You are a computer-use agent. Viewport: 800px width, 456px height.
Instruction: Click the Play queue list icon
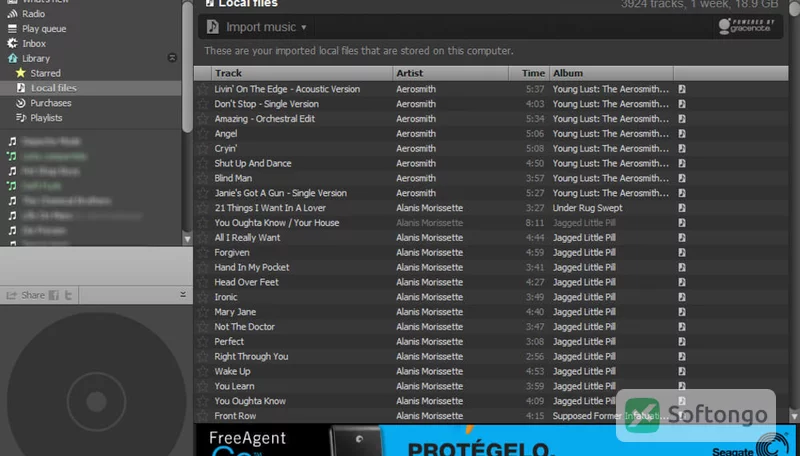coord(12,29)
